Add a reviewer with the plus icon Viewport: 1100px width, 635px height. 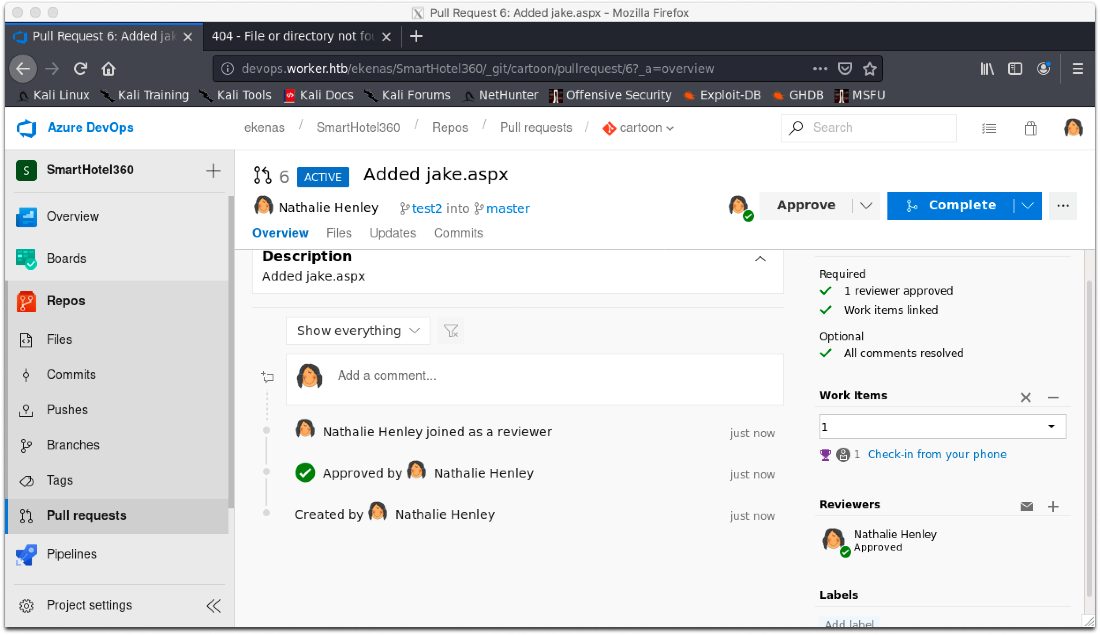coord(1053,507)
